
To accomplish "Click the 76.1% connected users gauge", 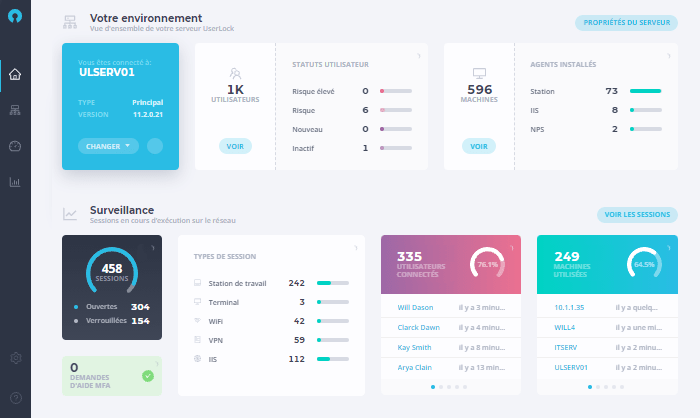I will point(487,264).
